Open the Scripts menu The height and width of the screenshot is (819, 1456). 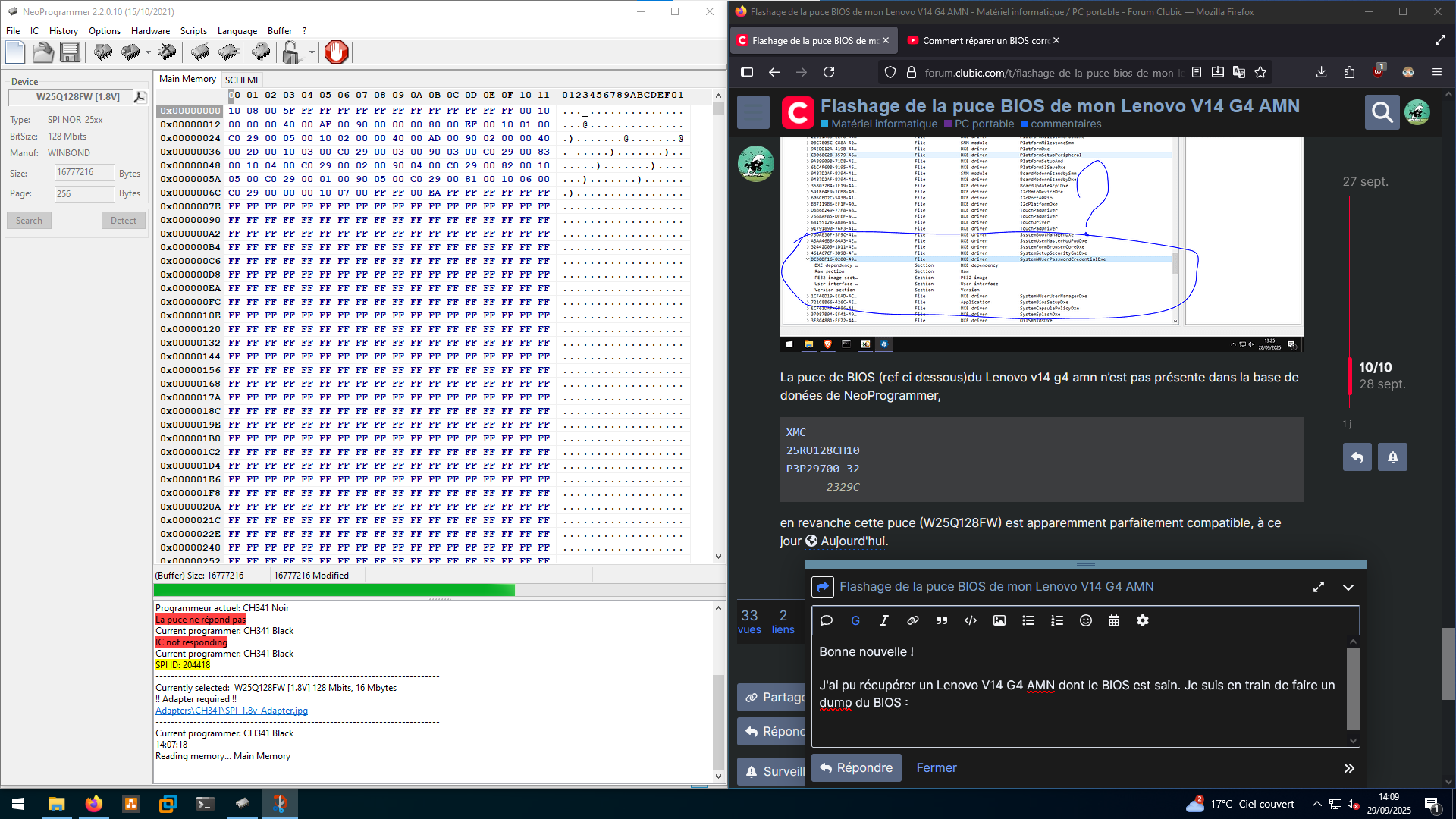point(193,31)
